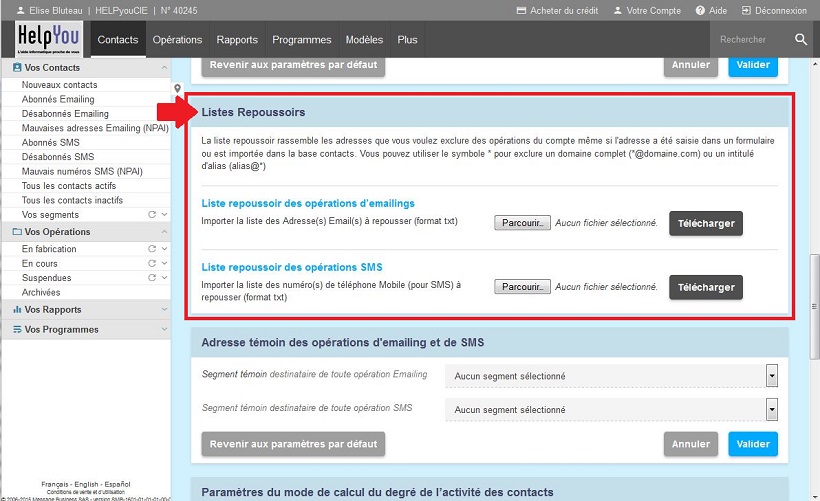Refresh Suspendues with reload icon

tap(152, 278)
